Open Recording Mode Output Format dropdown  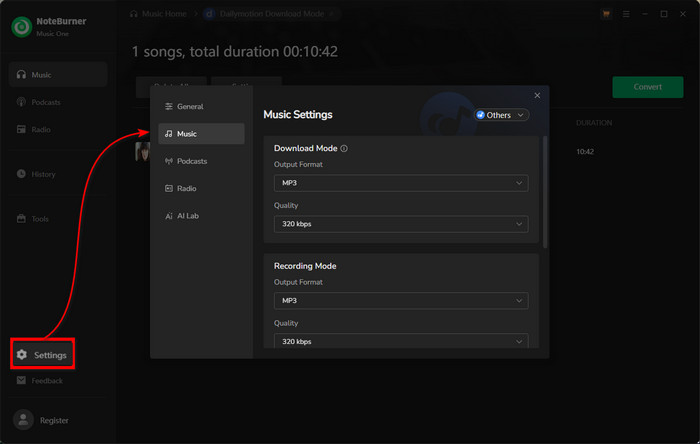(401, 301)
